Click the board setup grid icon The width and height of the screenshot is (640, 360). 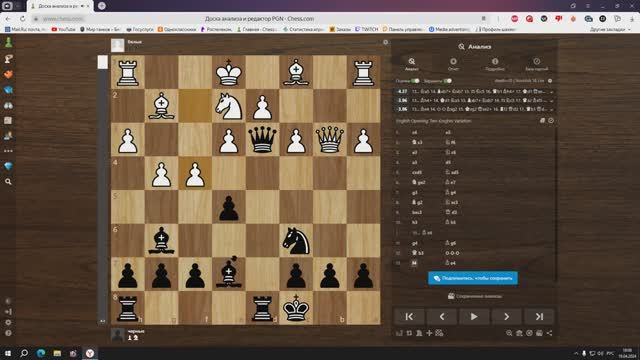(439, 333)
